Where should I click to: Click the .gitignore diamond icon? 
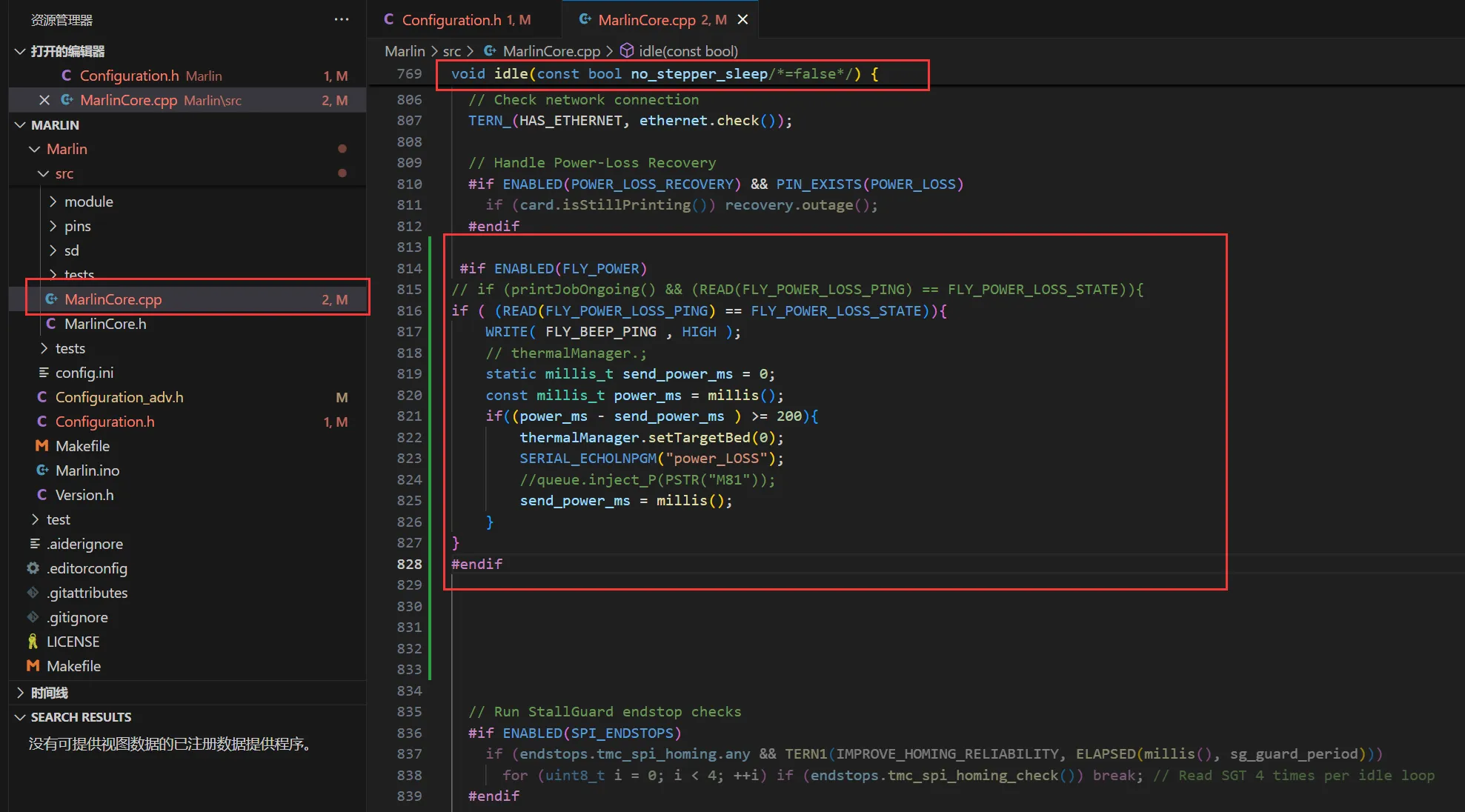point(33,617)
